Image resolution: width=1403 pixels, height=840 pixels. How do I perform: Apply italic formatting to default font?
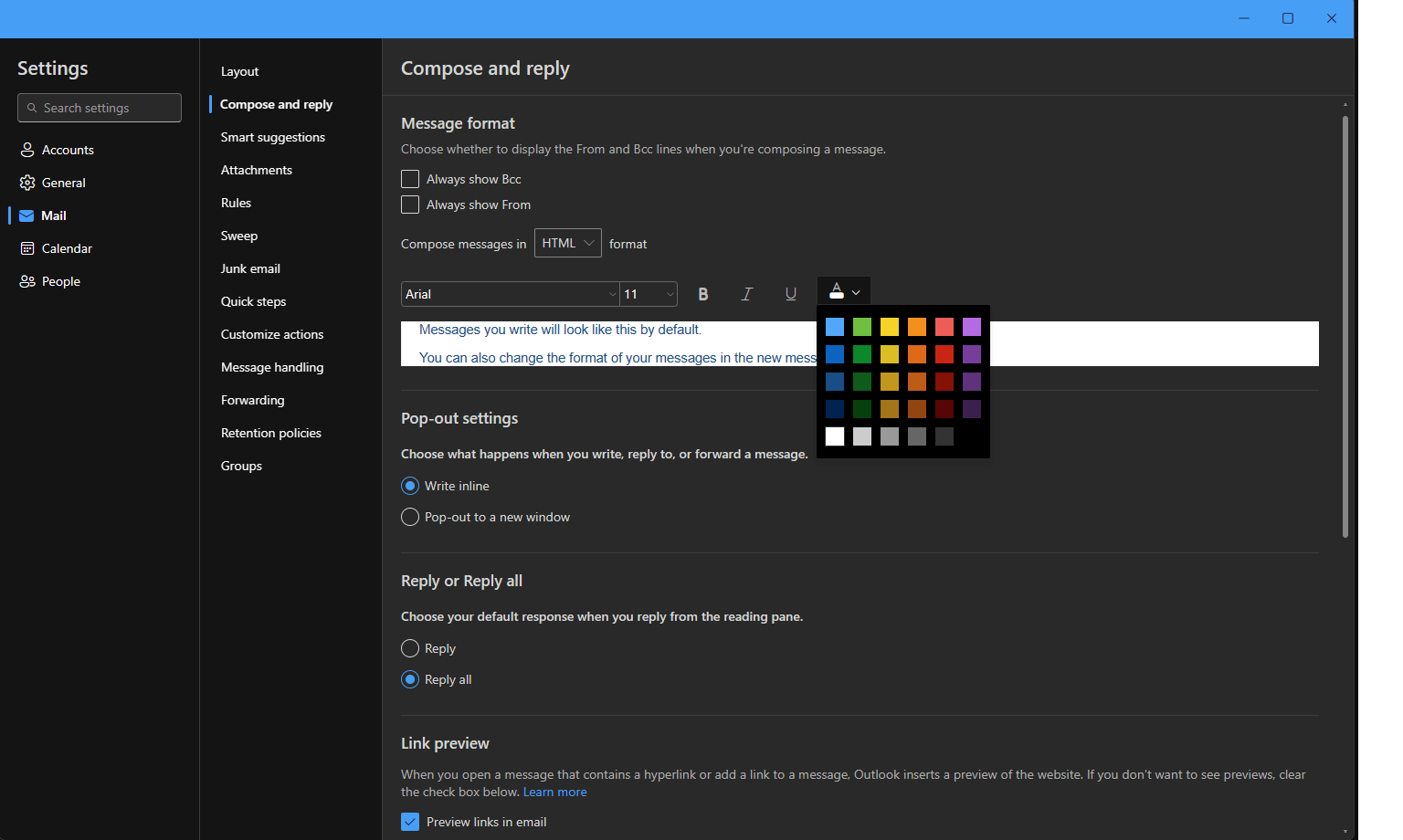(746, 293)
